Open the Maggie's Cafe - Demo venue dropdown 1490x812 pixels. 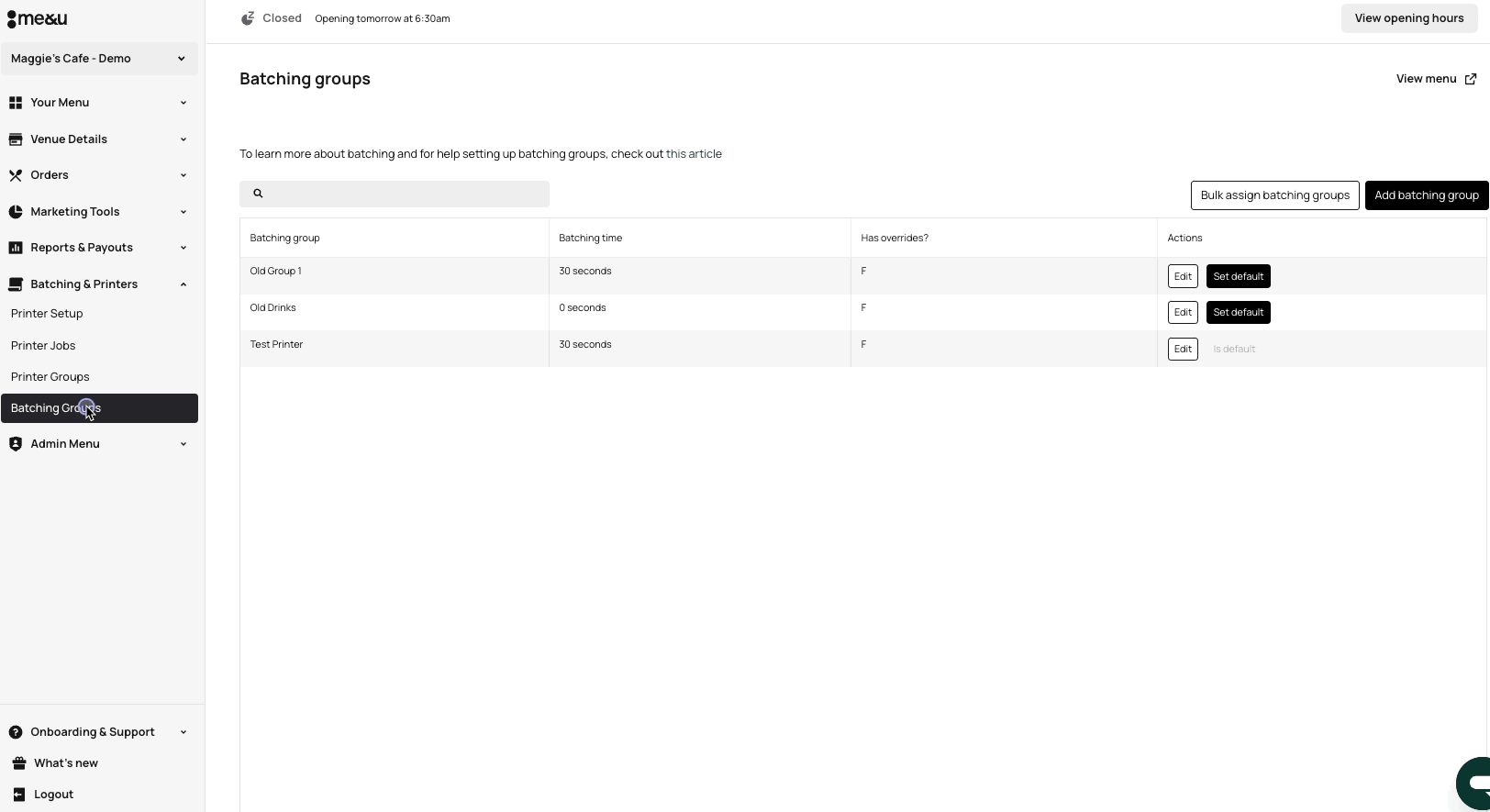[99, 59]
